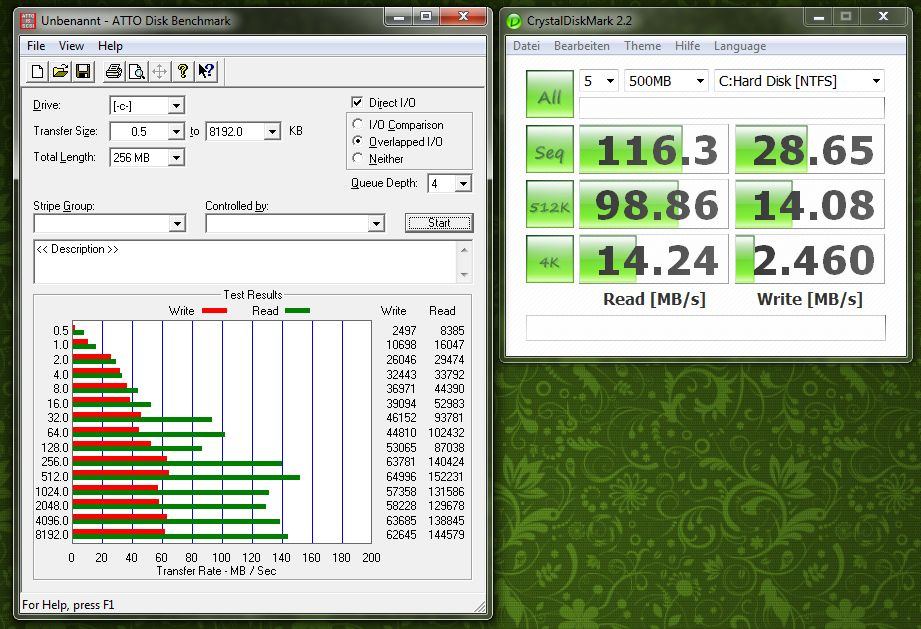Click the Write [MB/s] column label
The height and width of the screenshot is (629, 921).
point(810,300)
